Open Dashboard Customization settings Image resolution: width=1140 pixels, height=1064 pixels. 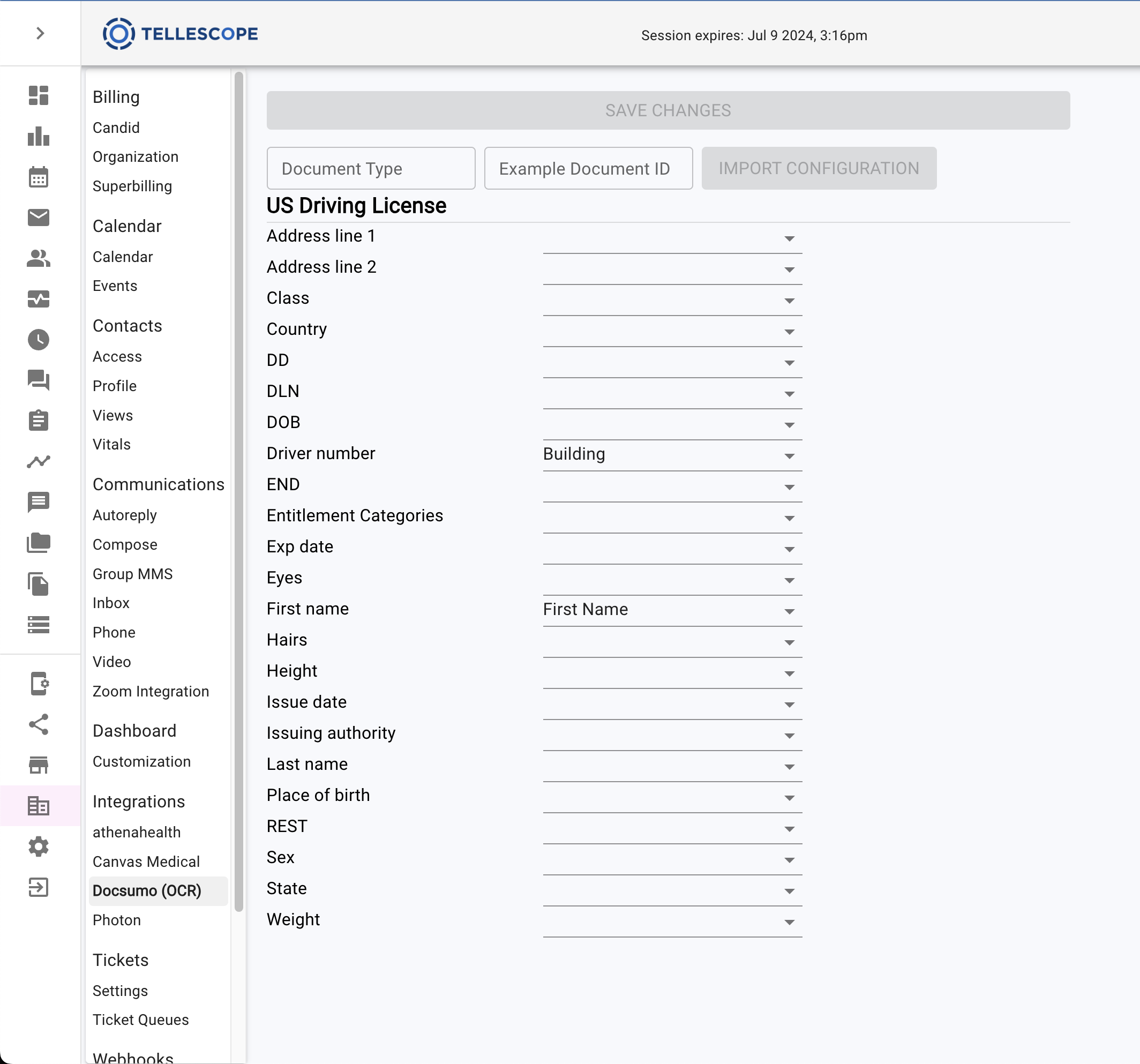141,762
